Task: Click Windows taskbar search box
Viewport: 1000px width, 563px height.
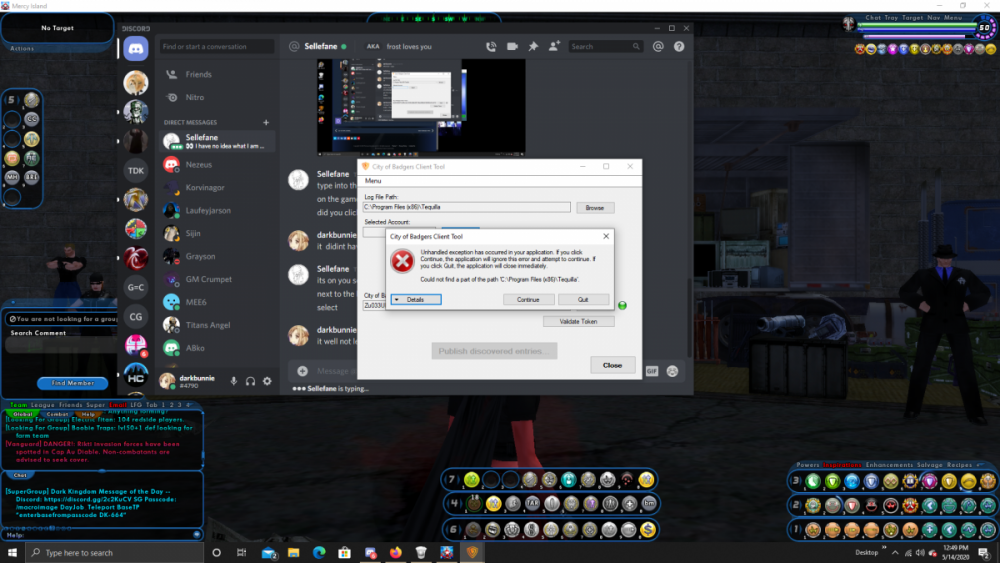Action: click(115, 553)
